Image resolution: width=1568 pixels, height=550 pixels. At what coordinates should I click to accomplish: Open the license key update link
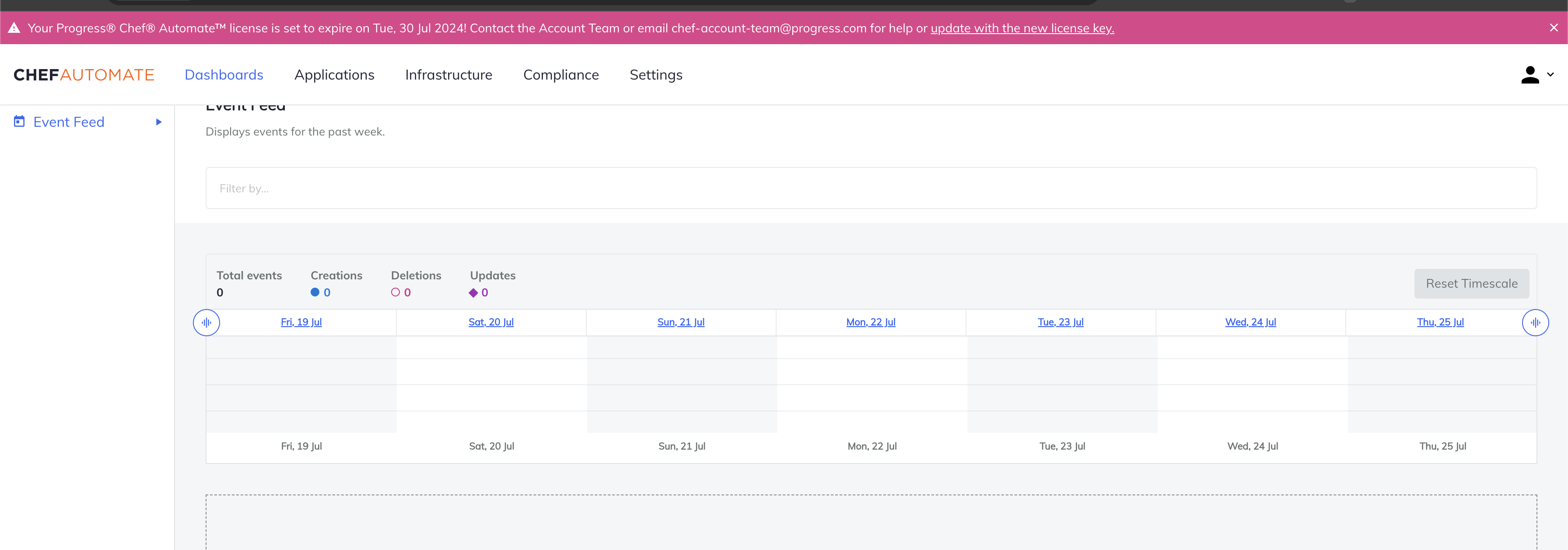tap(1022, 28)
